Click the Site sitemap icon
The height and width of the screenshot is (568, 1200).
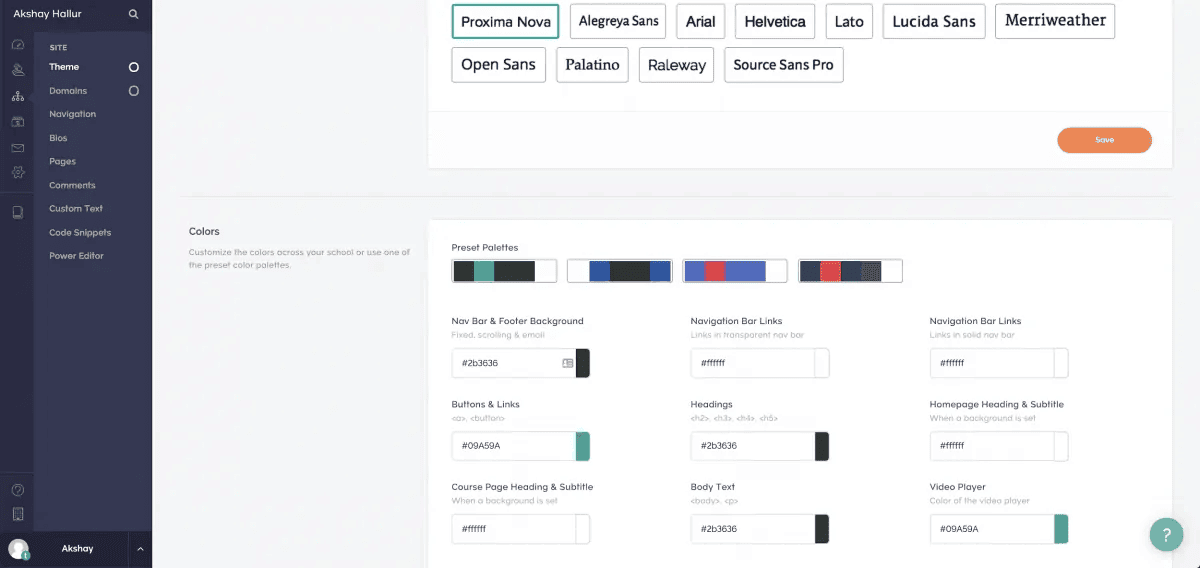click(17, 96)
